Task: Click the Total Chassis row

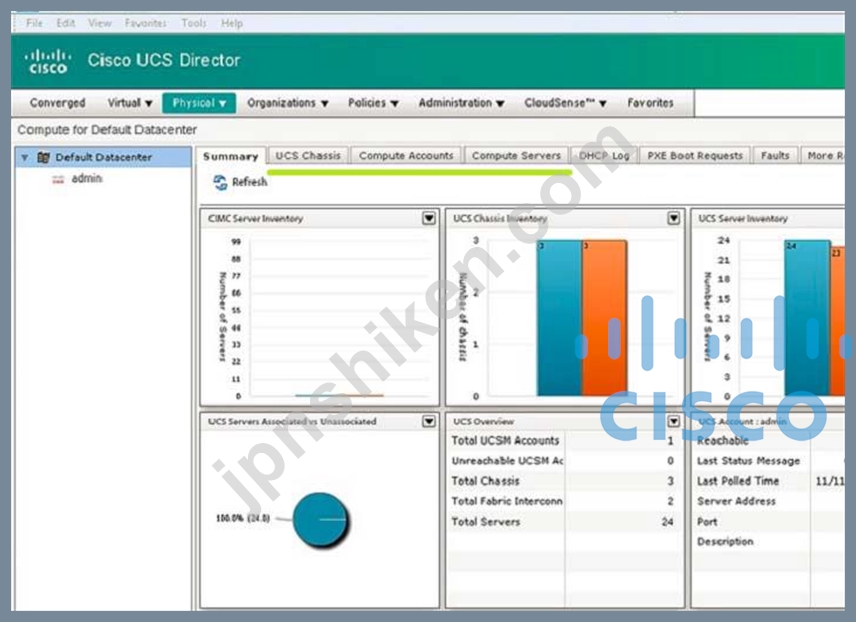Action: (563, 481)
